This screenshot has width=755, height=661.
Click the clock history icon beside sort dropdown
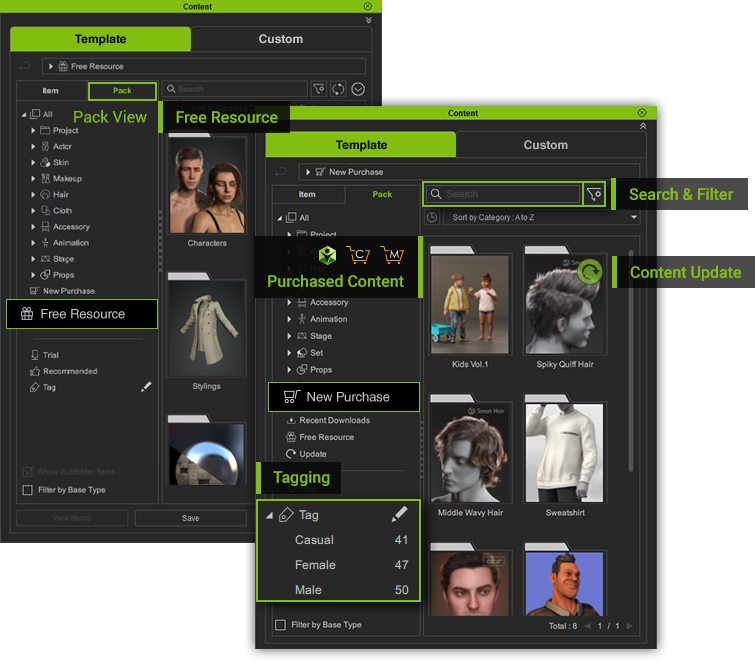coord(432,217)
